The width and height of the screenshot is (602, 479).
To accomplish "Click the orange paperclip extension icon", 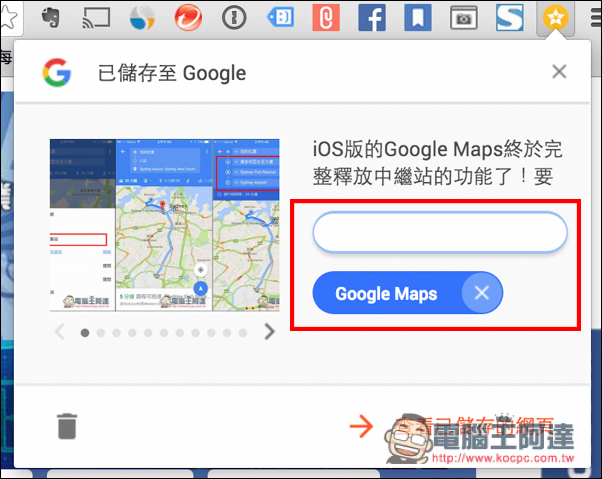I will (326, 18).
